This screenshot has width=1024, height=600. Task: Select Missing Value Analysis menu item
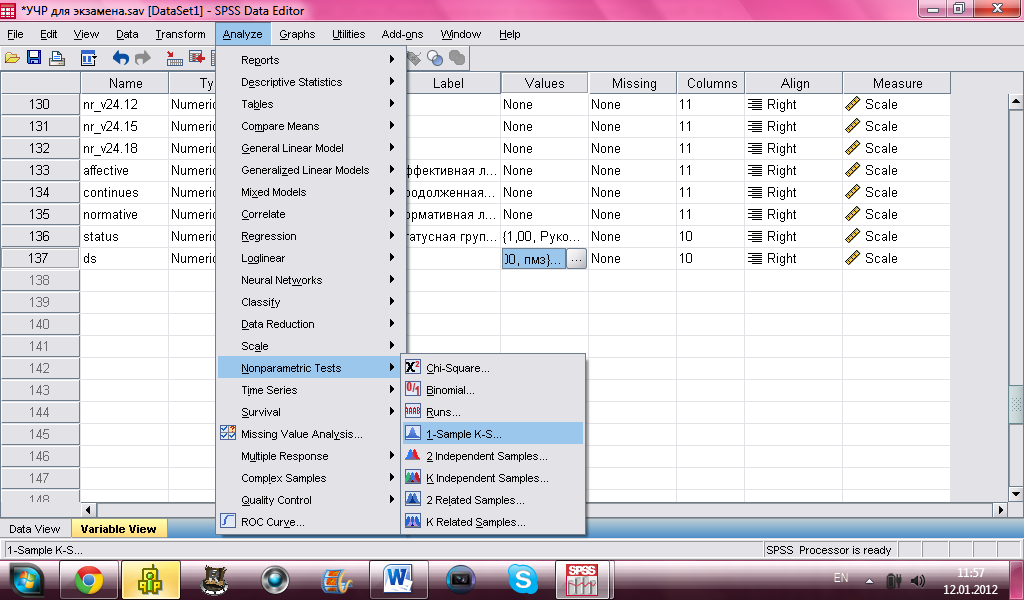(x=309, y=434)
